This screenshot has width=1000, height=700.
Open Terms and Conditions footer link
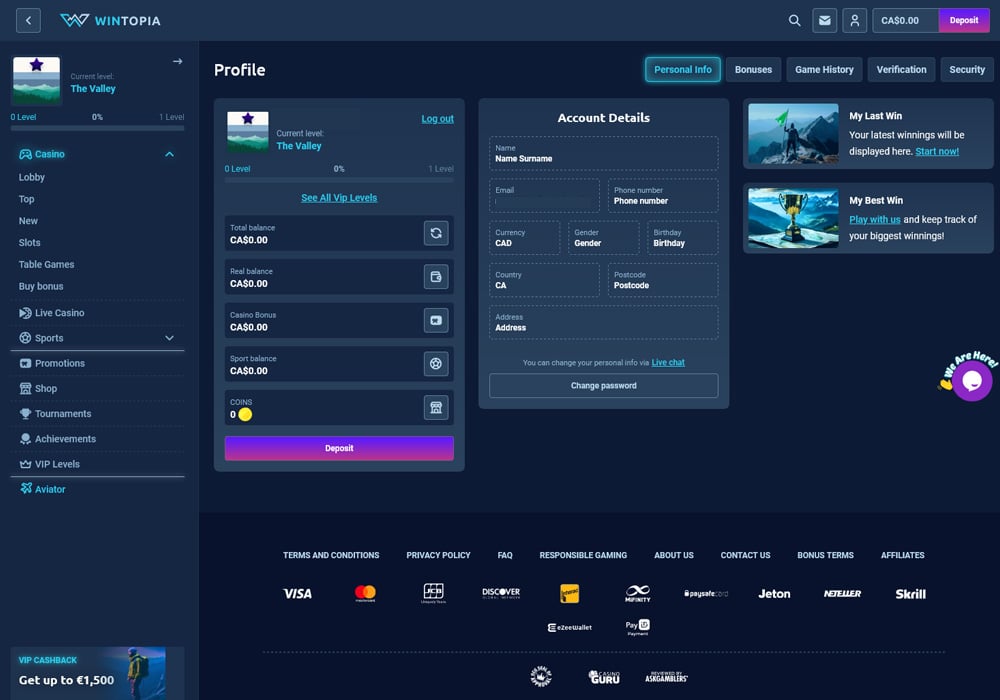click(x=331, y=555)
